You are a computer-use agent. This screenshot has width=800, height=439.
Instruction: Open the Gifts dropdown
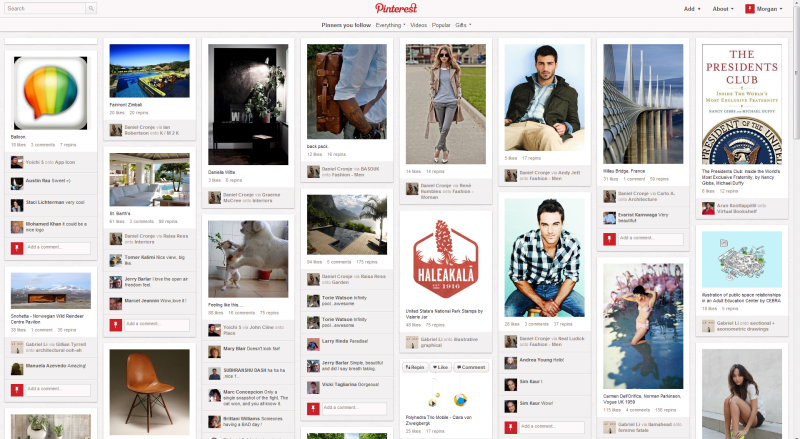click(x=463, y=25)
